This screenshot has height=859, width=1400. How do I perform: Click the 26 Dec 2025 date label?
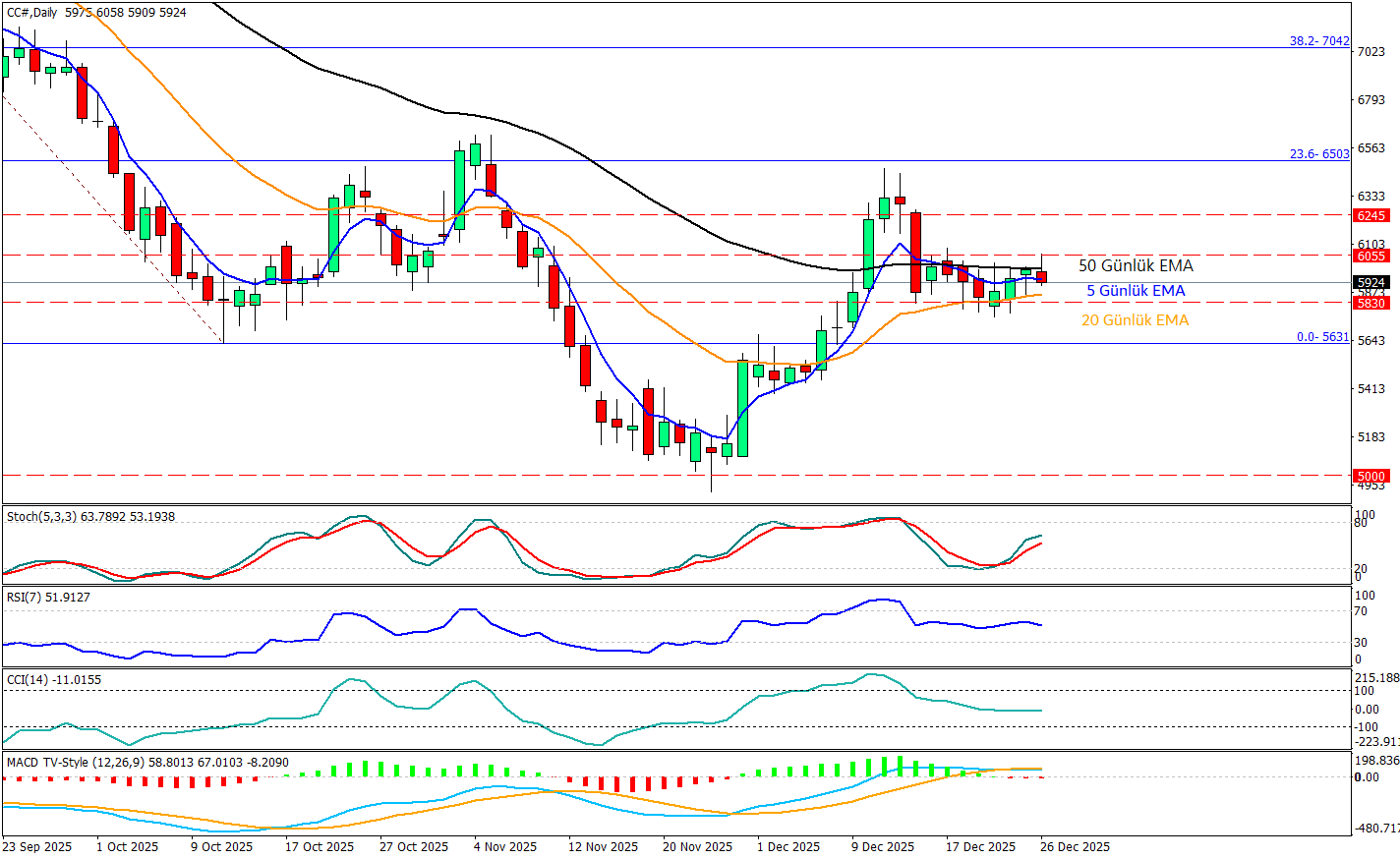click(x=1077, y=847)
